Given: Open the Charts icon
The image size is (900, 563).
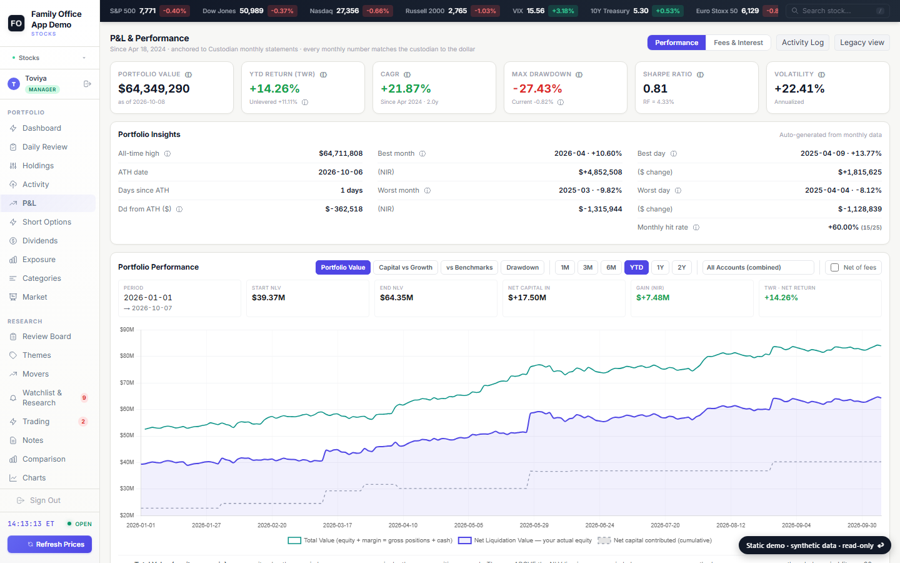Looking at the screenshot, I should coord(13,477).
